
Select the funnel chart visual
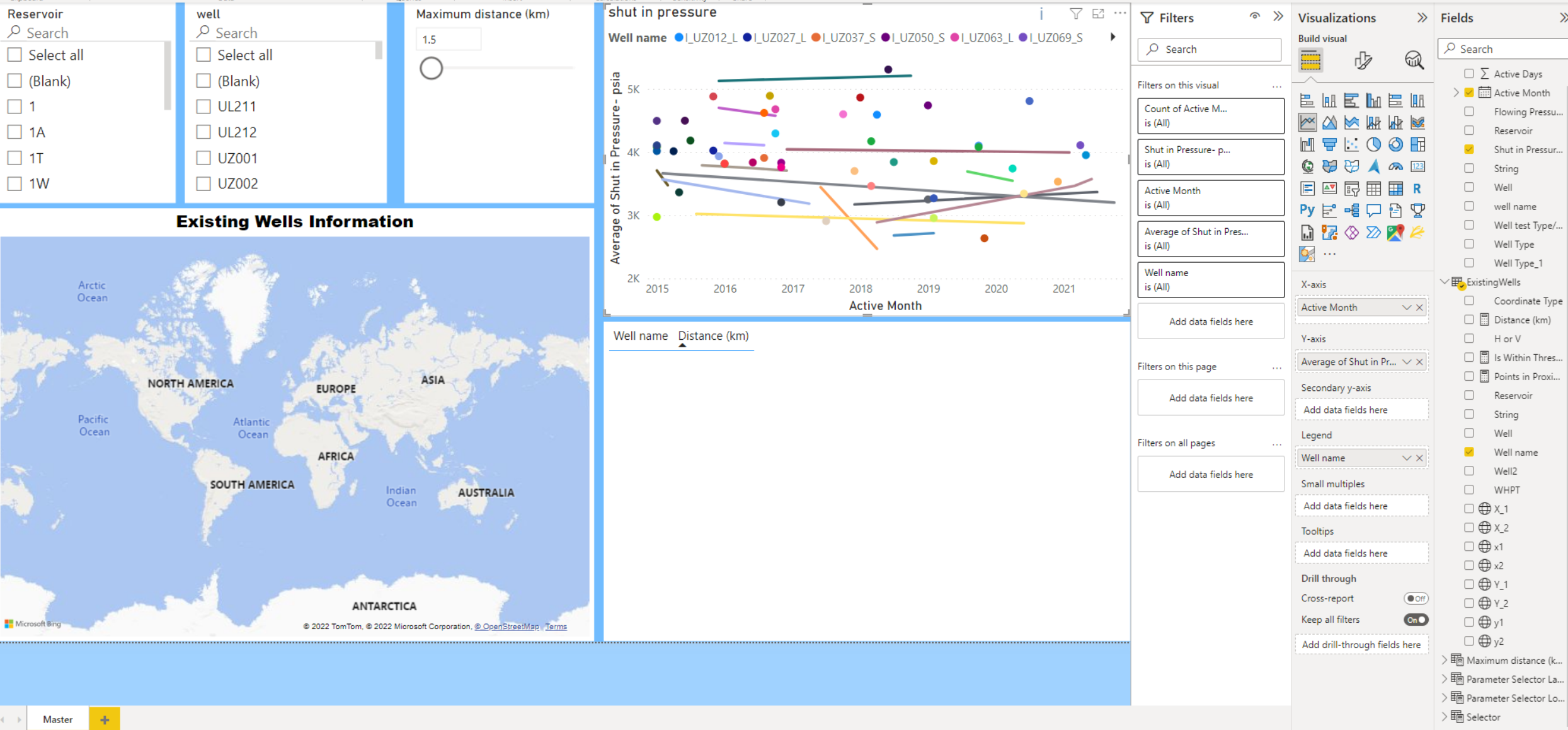pos(1329,144)
